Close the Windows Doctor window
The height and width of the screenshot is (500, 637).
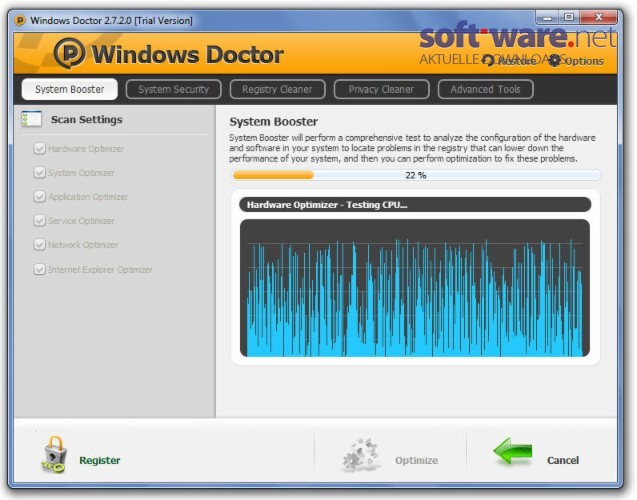point(598,17)
